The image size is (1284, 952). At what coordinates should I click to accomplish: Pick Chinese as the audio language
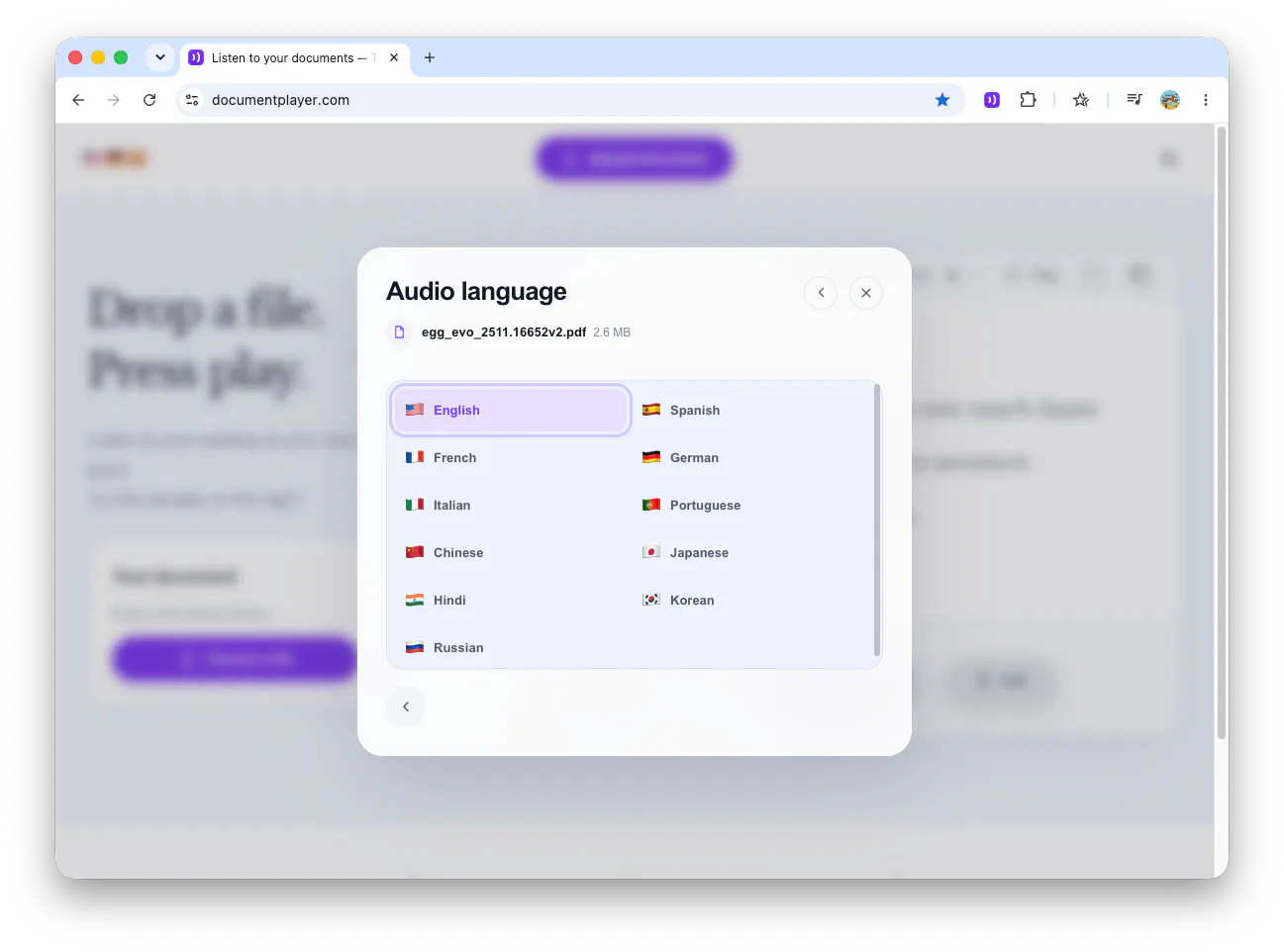[511, 552]
